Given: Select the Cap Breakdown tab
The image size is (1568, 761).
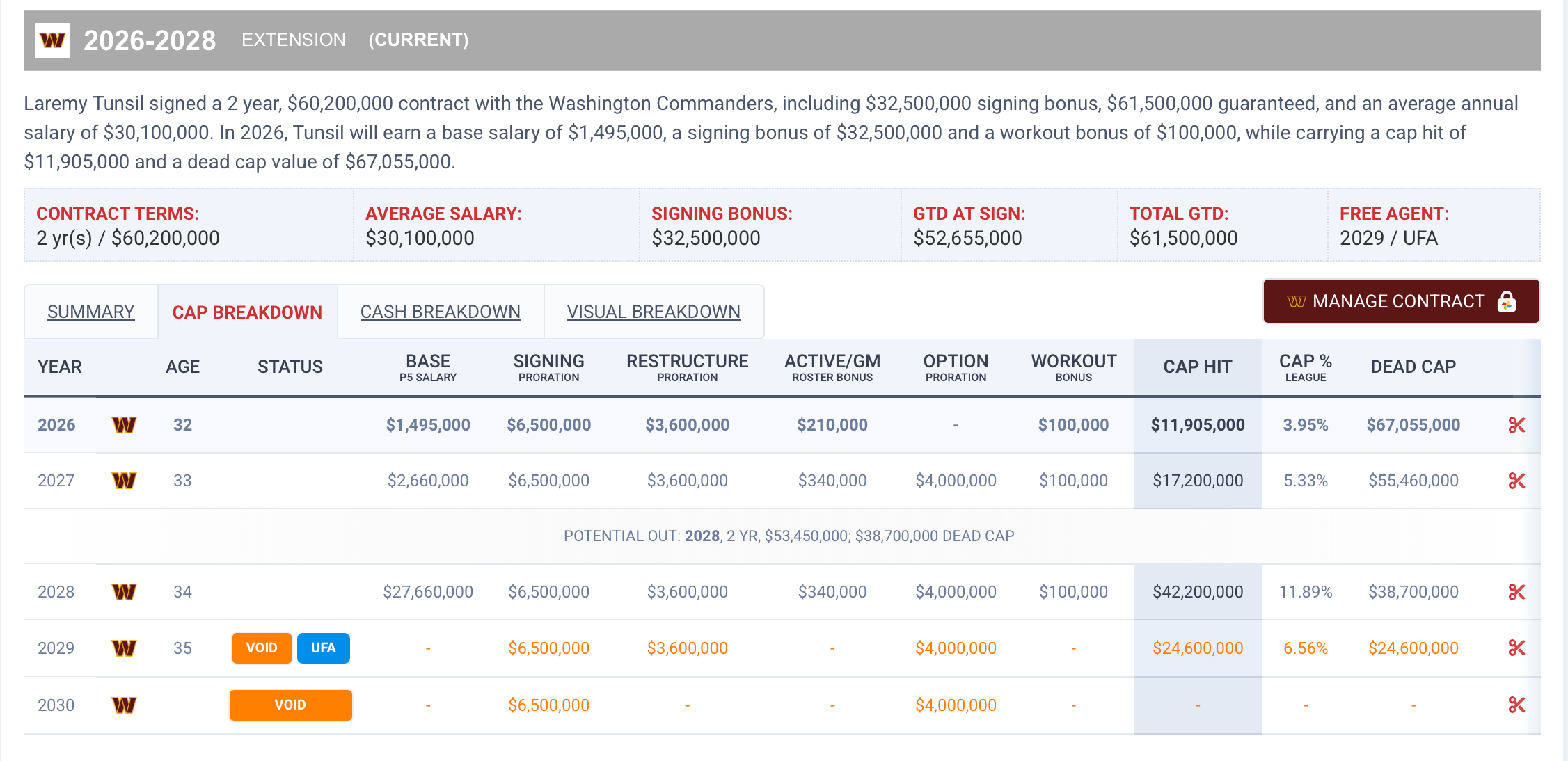Looking at the screenshot, I should [x=247, y=312].
